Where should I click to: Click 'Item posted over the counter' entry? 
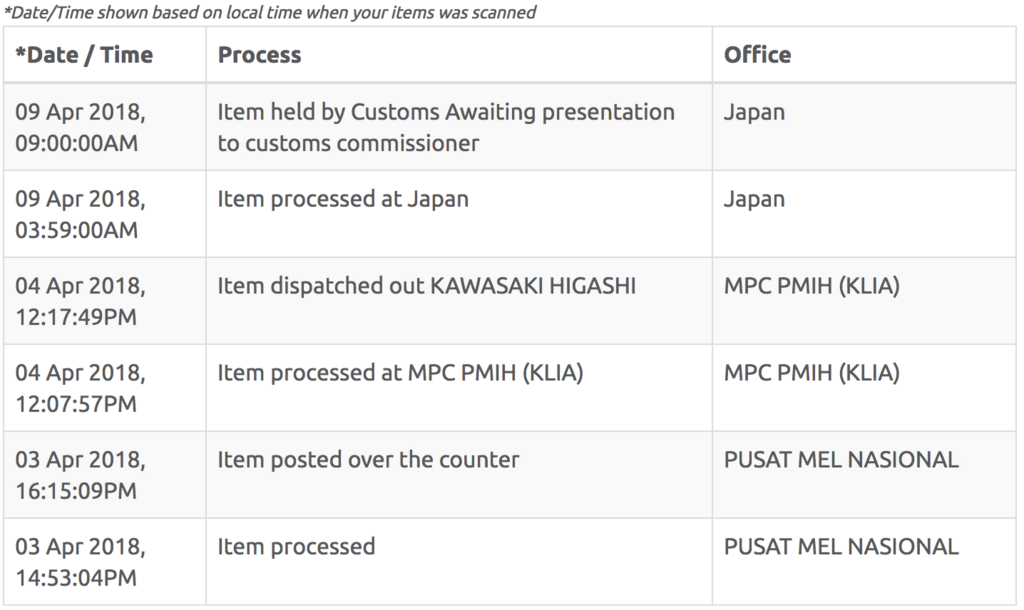[x=368, y=460]
